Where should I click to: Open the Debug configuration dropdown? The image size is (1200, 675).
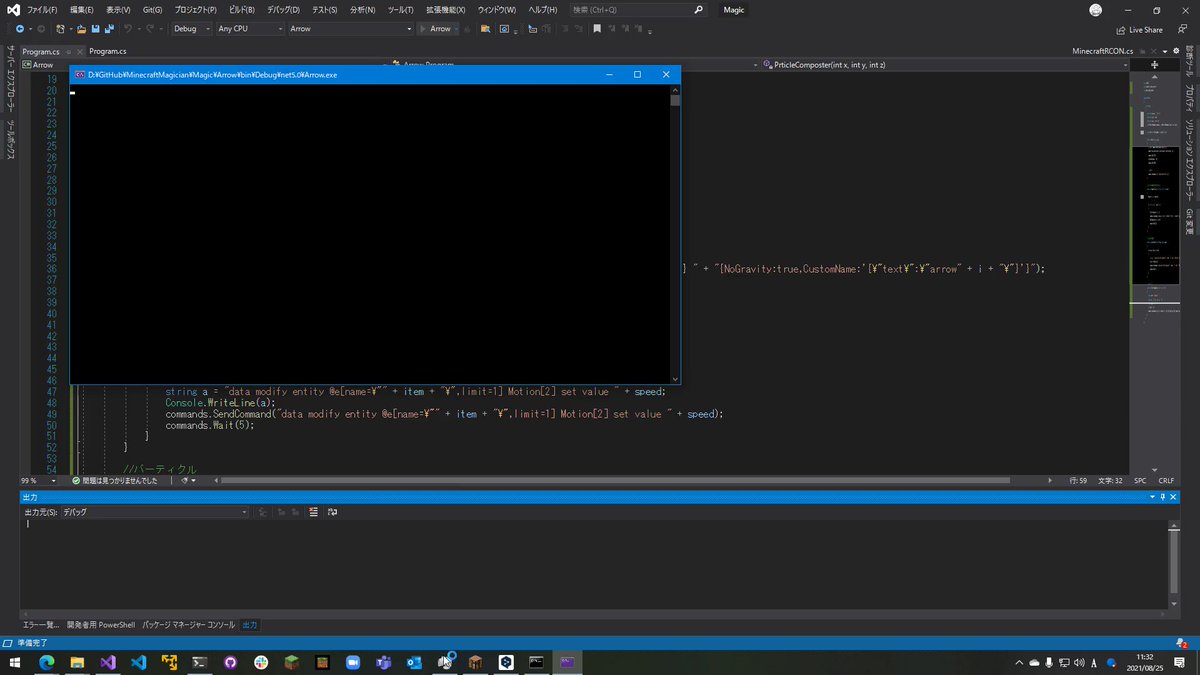click(x=190, y=29)
